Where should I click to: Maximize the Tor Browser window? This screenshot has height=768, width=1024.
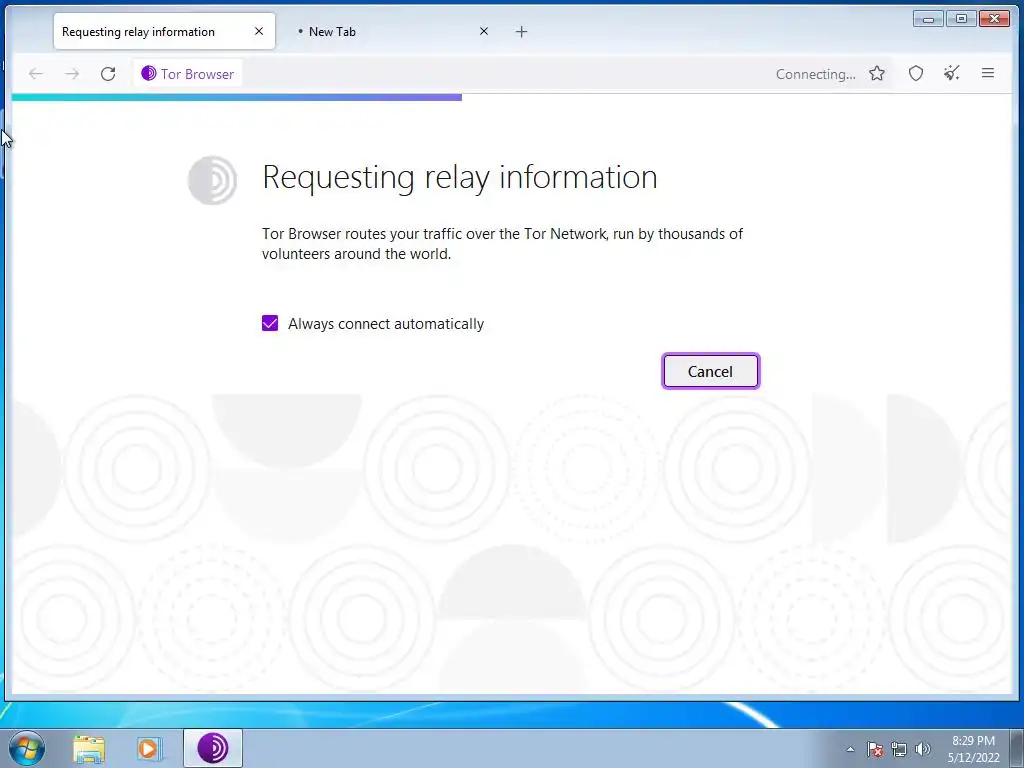[961, 18]
